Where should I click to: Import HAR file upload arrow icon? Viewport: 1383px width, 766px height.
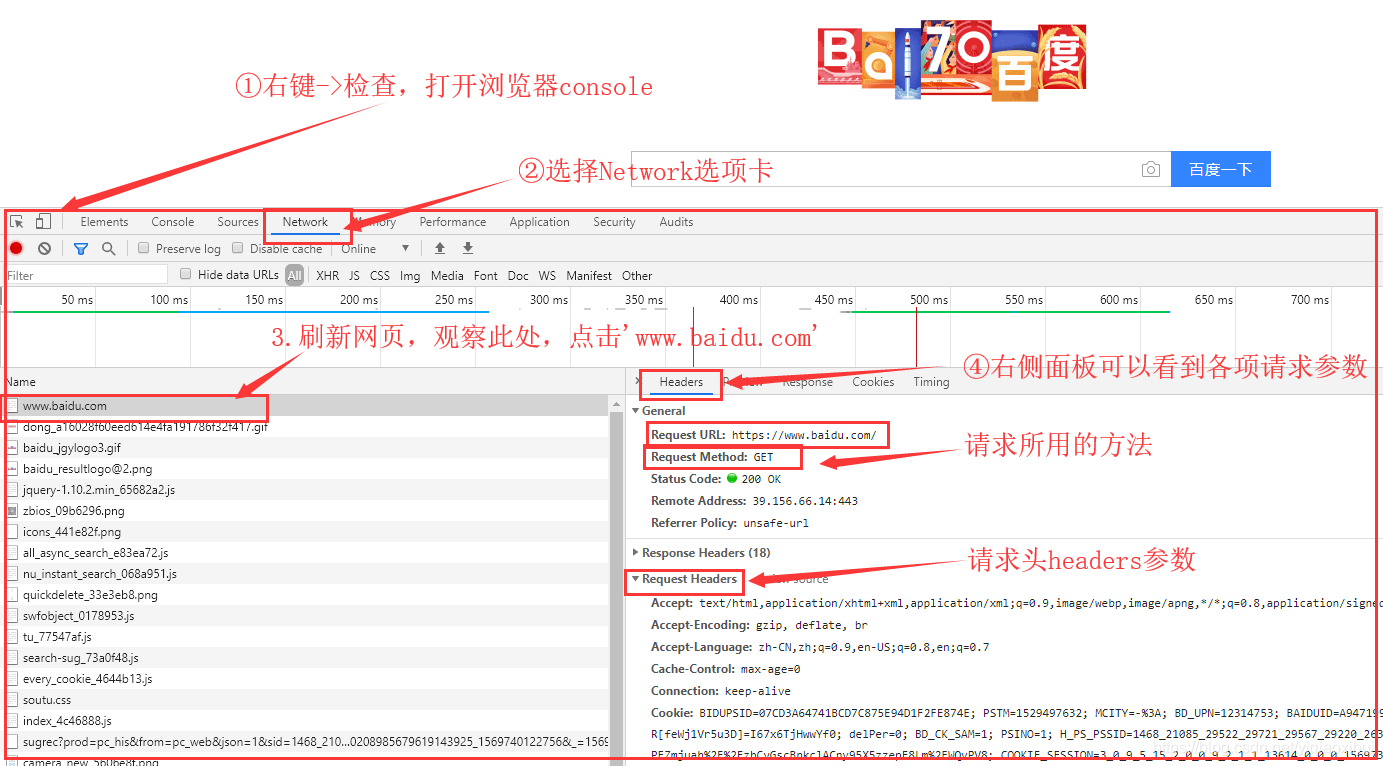coord(439,248)
